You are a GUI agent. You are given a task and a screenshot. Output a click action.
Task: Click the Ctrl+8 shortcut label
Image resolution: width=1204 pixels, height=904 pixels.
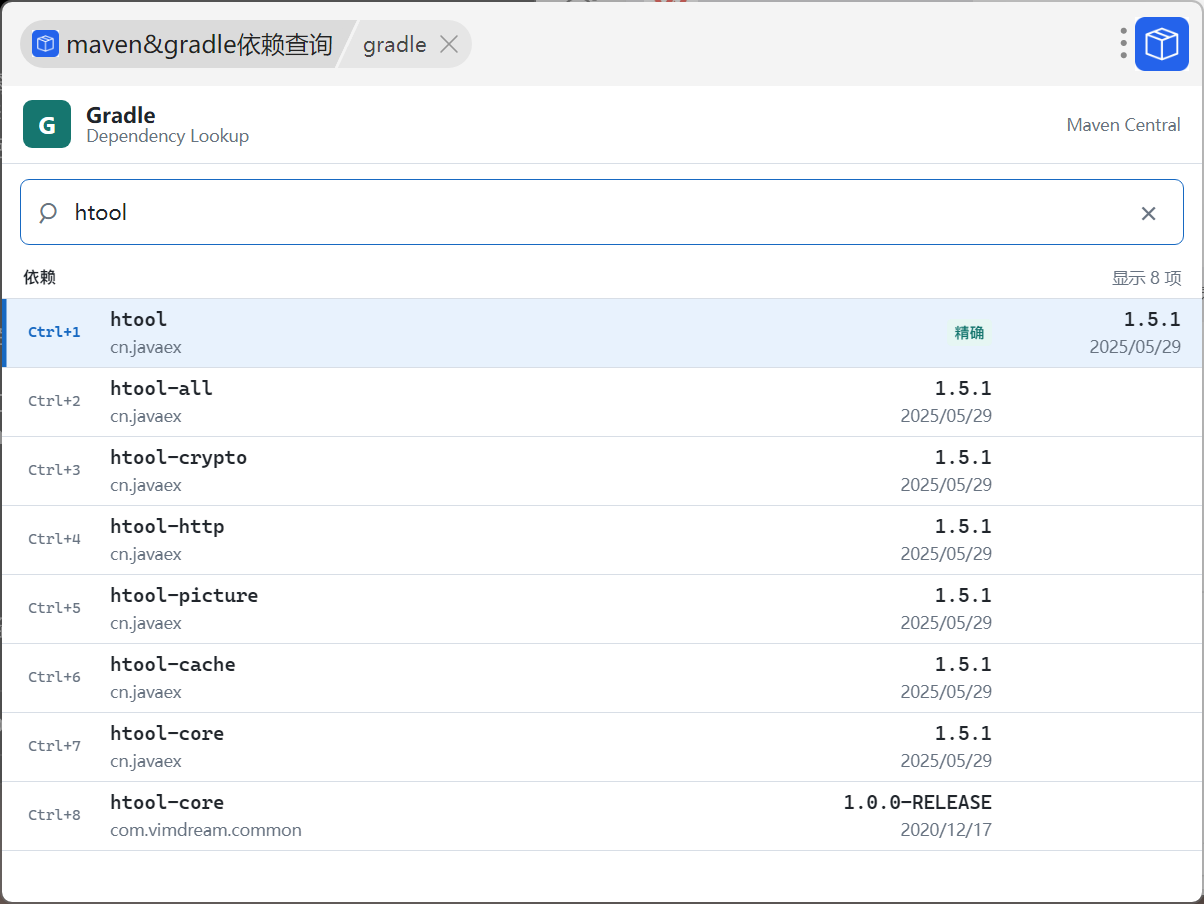54,815
